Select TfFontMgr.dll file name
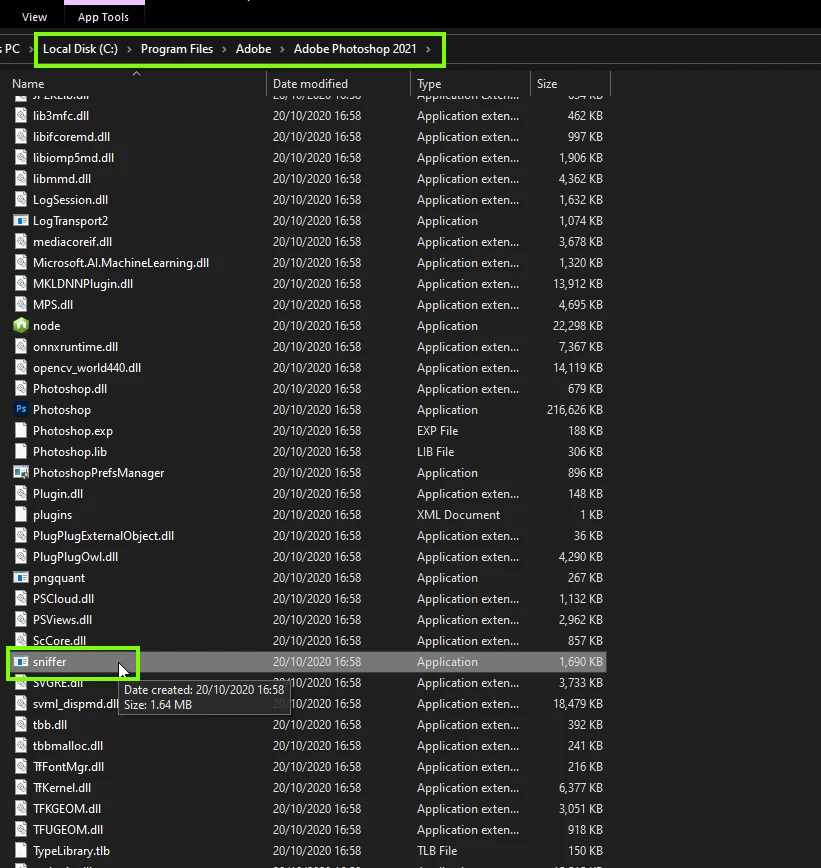821x868 pixels. (68, 767)
